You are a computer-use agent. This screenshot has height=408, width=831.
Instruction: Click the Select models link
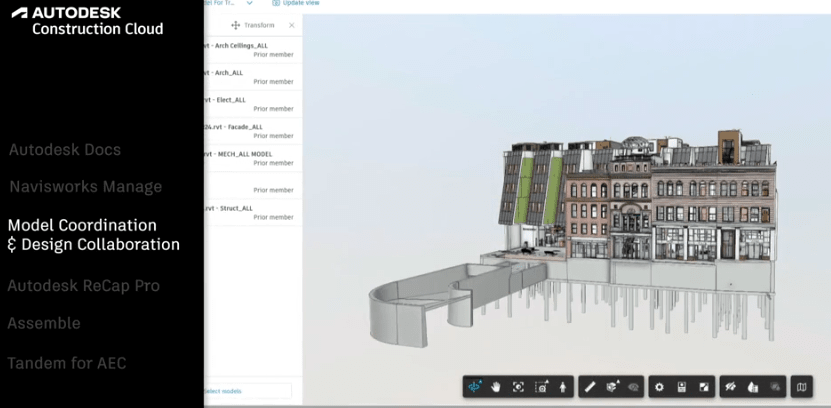pos(223,391)
